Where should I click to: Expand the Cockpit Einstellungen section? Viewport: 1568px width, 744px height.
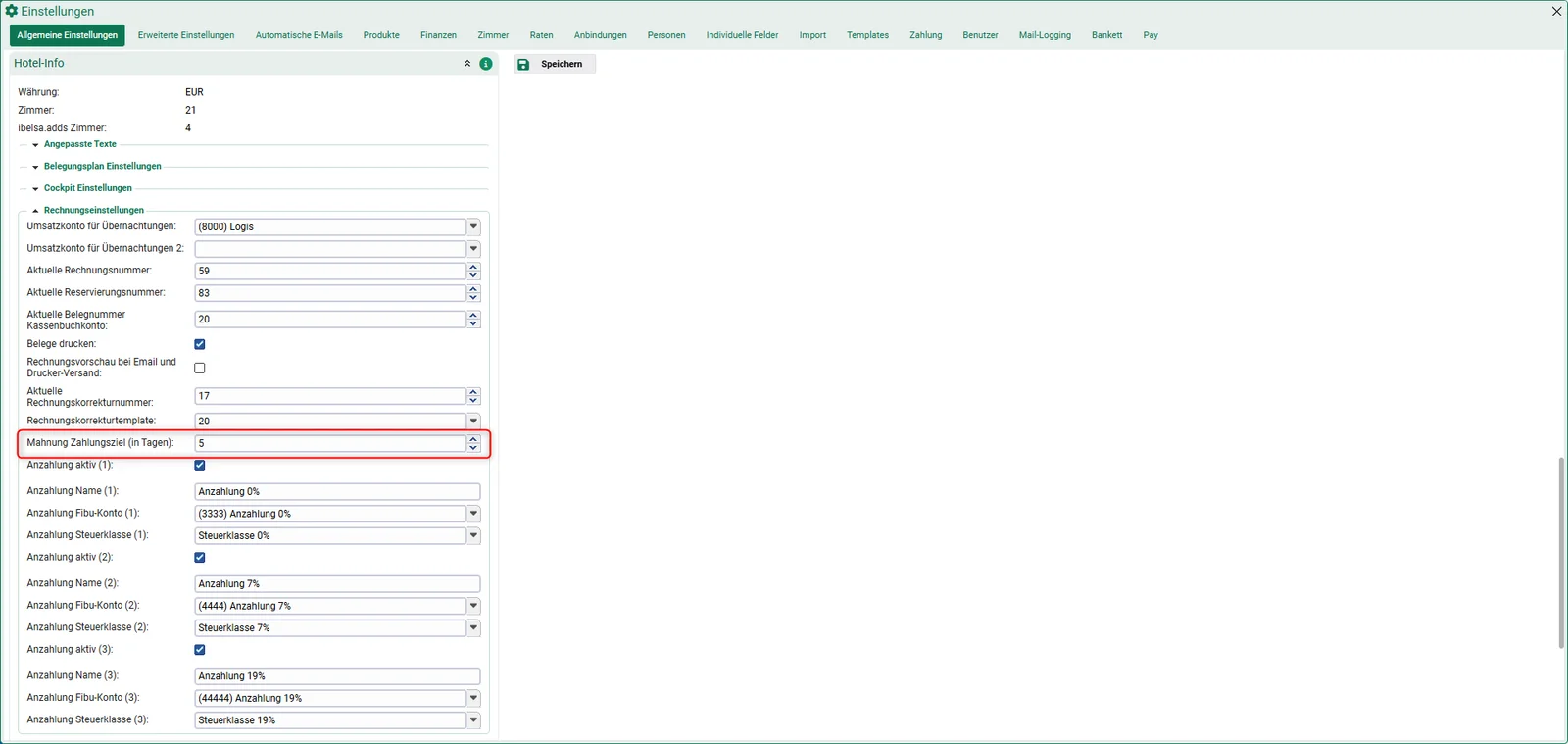(87, 188)
